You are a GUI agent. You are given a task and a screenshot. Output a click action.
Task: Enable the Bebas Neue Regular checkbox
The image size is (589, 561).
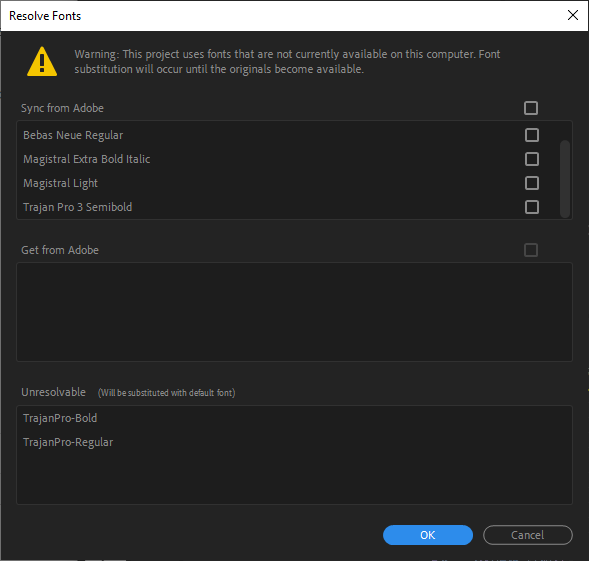point(532,135)
